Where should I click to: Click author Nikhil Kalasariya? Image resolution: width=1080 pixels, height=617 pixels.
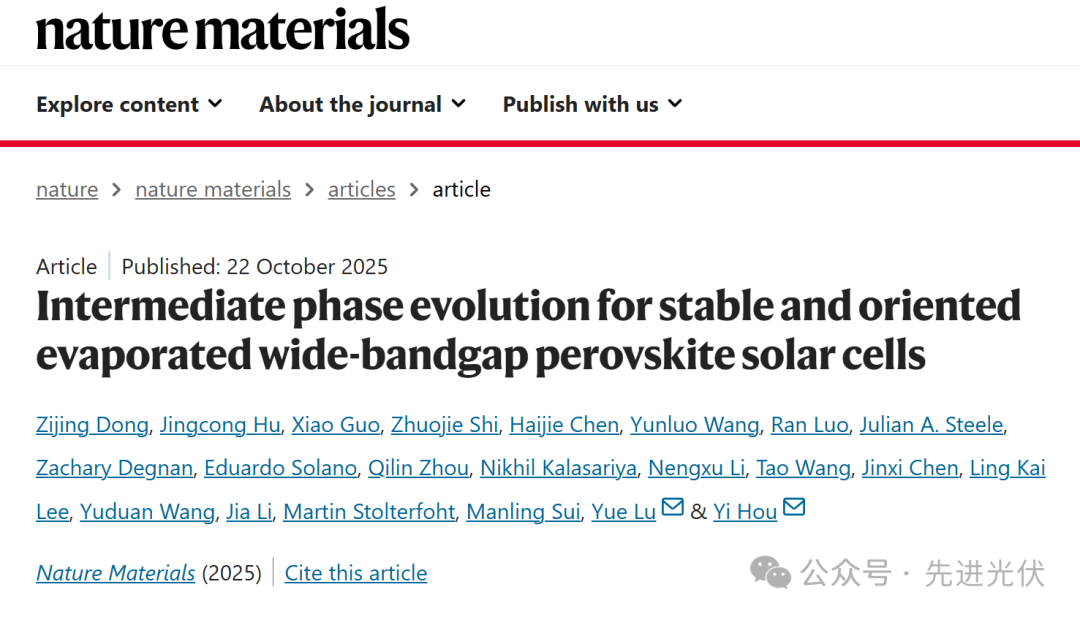click(x=558, y=468)
